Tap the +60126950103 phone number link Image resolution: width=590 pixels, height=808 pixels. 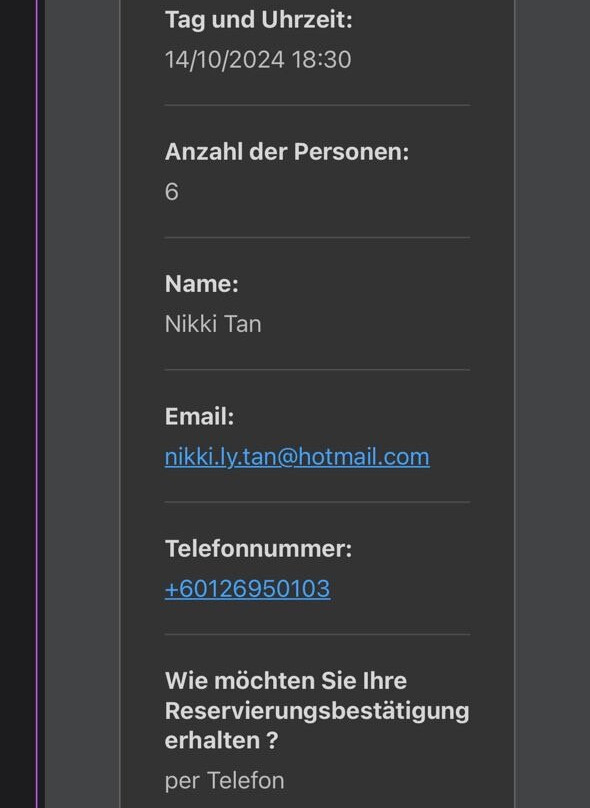(247, 589)
